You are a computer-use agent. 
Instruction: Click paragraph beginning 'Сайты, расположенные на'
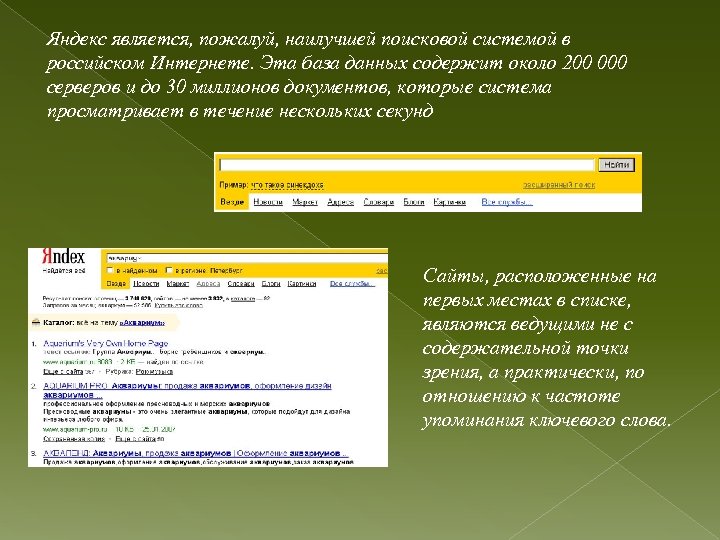click(x=546, y=348)
